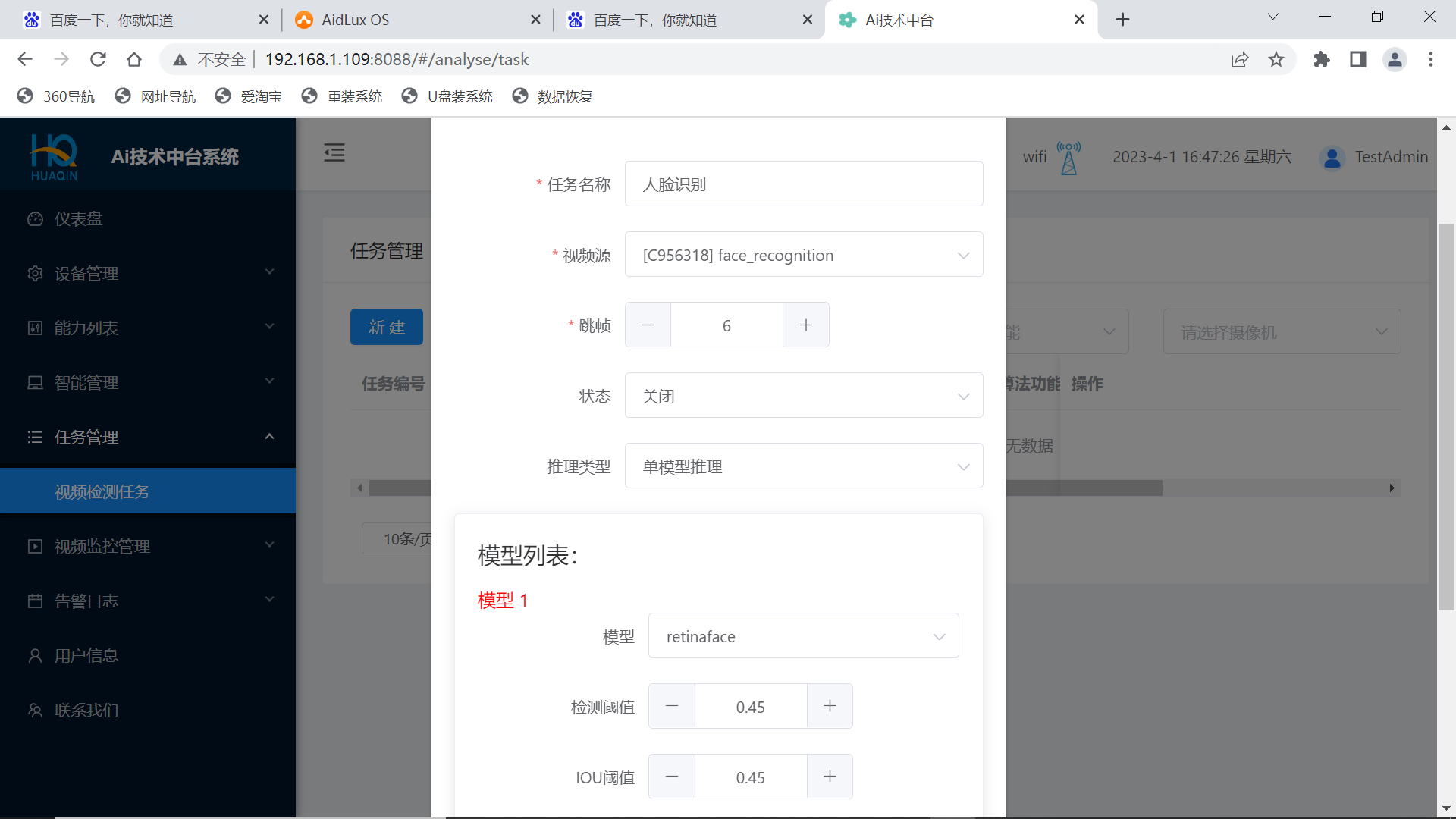Click the page vertical scrollbar thumb
1456x819 pixels.
coord(1446,417)
